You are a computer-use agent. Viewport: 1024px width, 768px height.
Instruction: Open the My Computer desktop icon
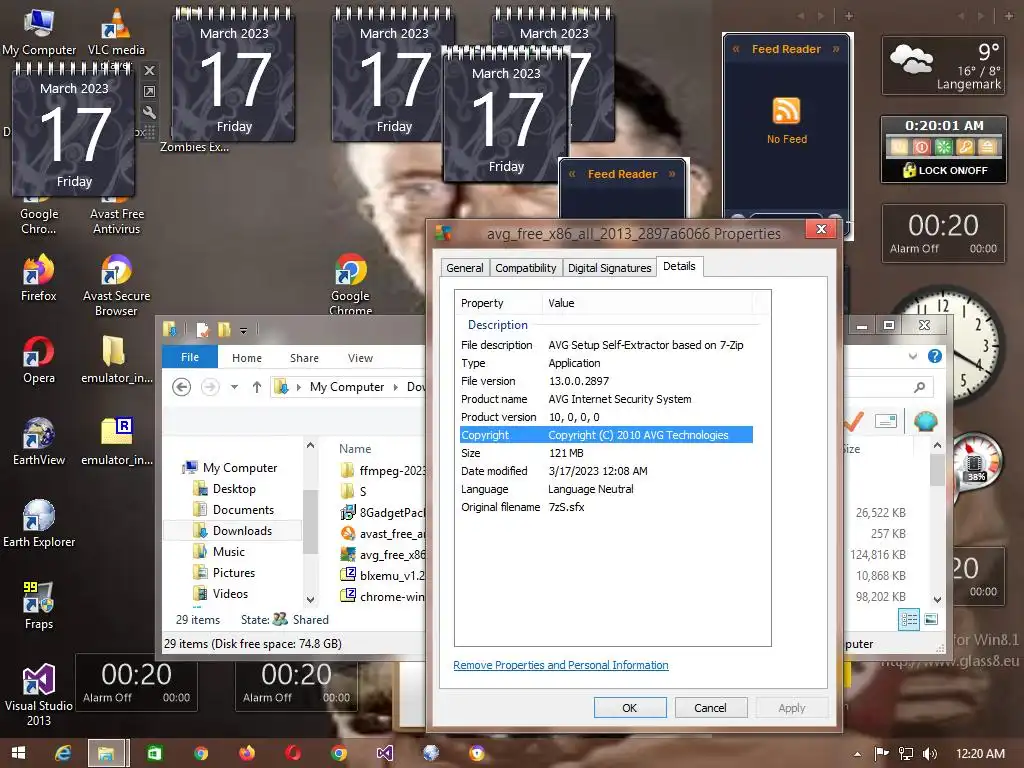pos(39,31)
